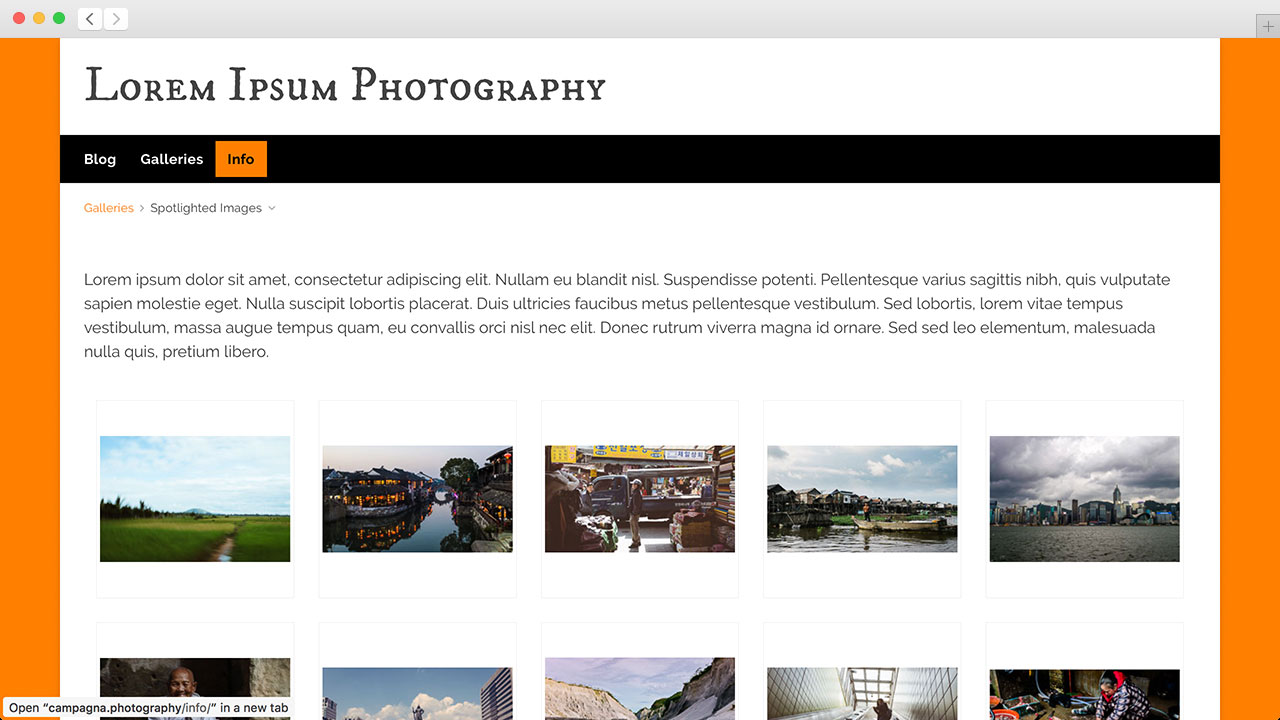Select the highlighted Info nav item

[x=241, y=159]
